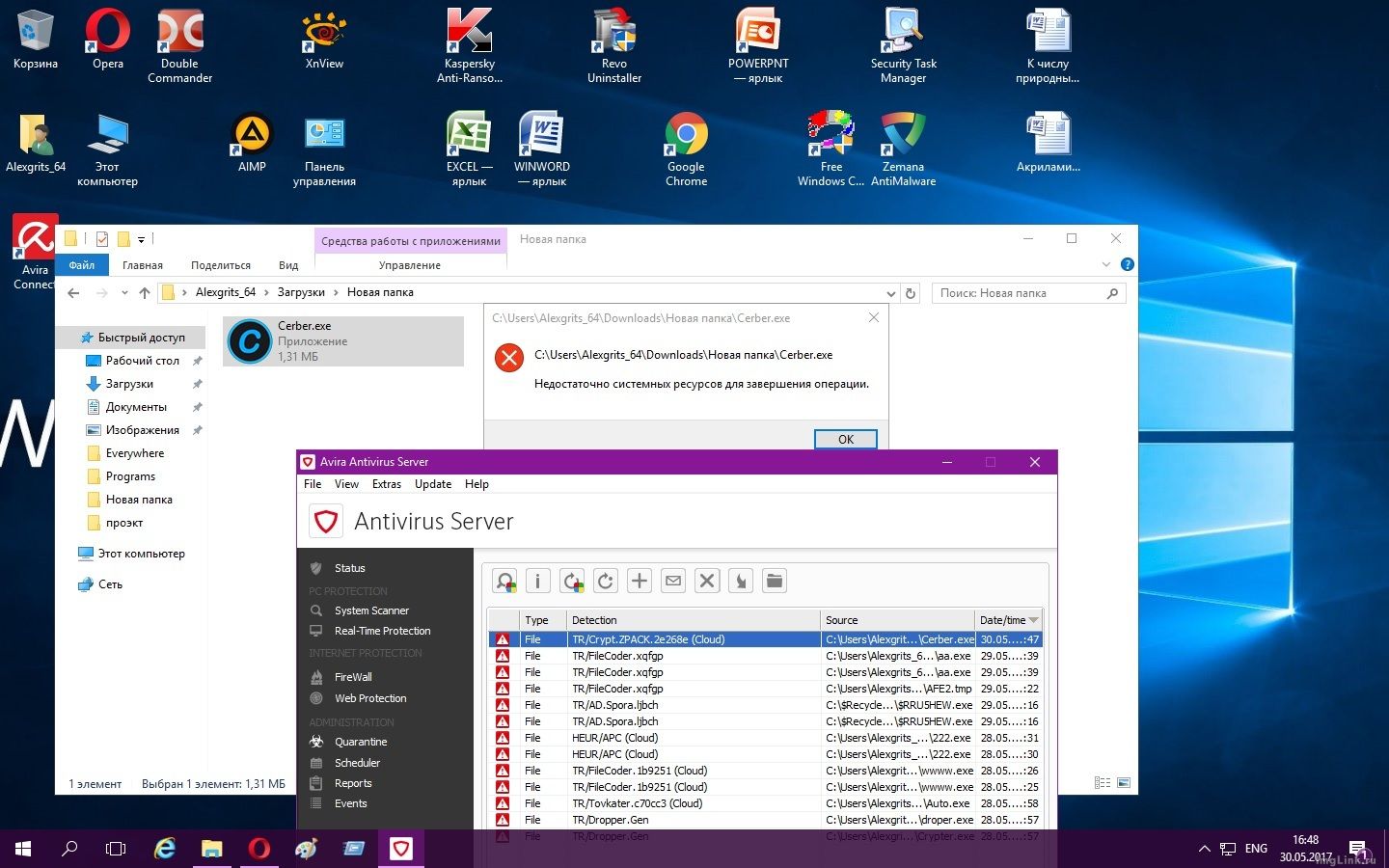Image resolution: width=1389 pixels, height=868 pixels.
Task: Send object by email envelope icon
Action: coord(673,581)
